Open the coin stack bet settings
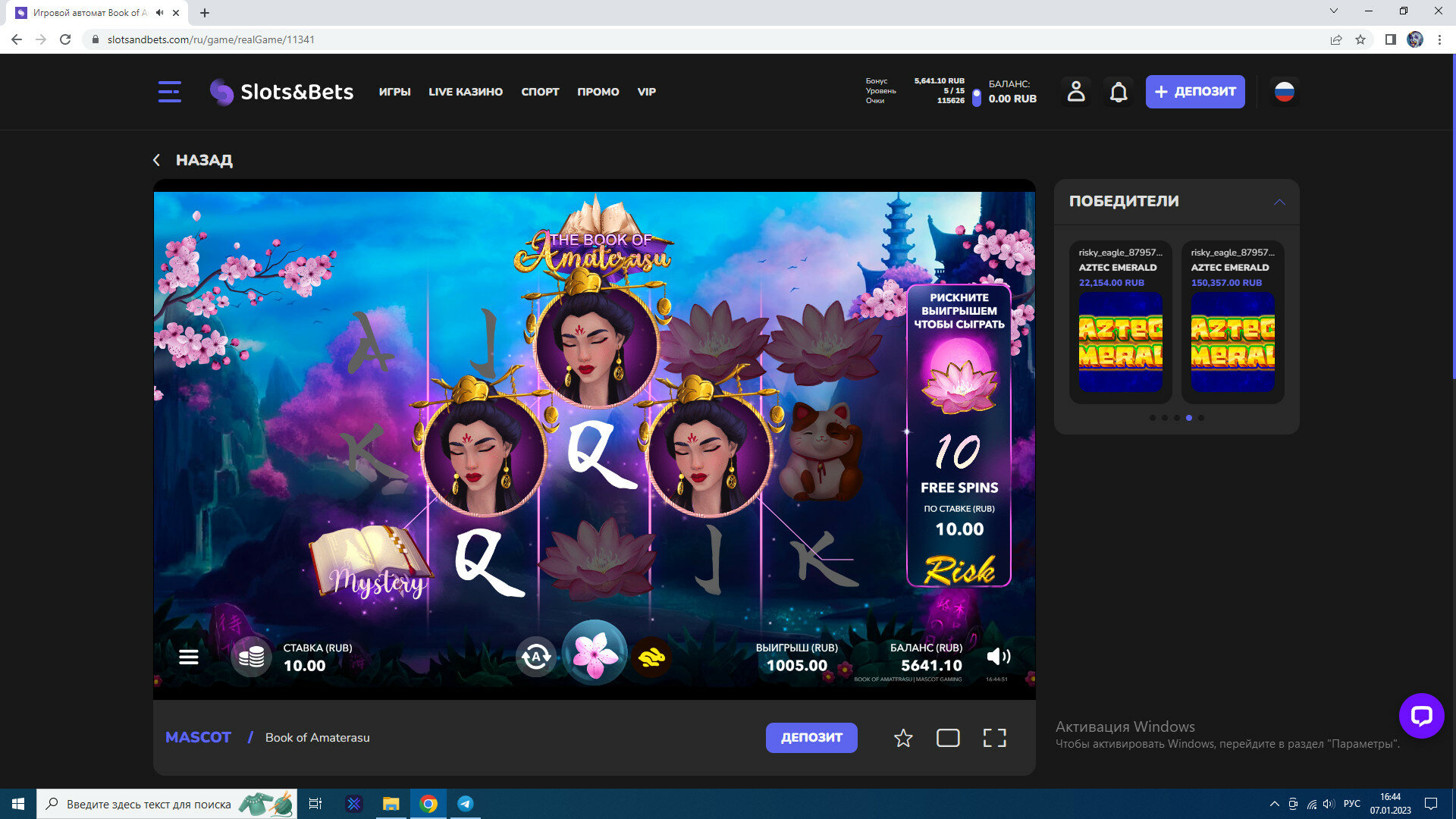 tap(251, 657)
